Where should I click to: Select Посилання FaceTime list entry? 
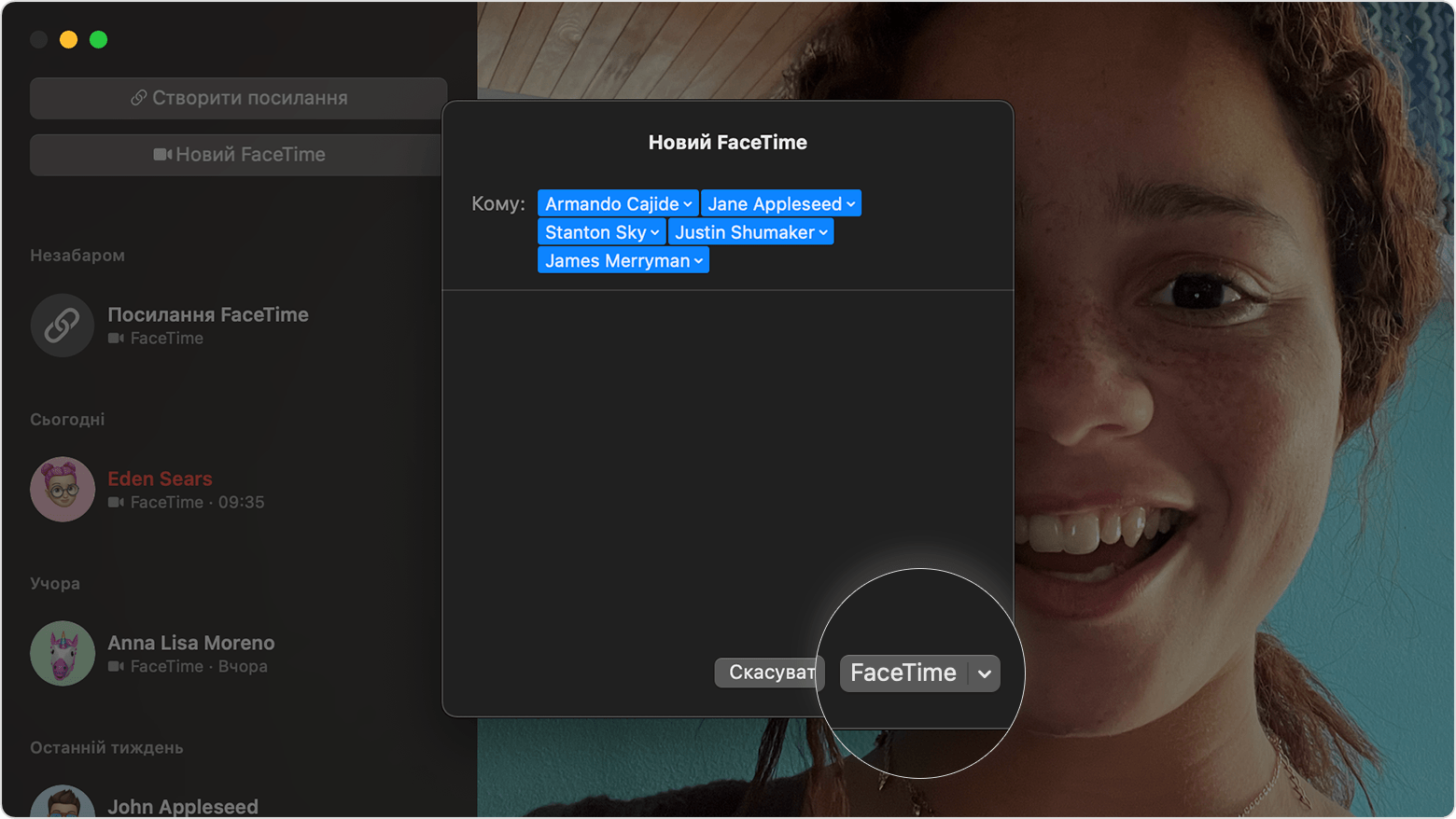click(207, 326)
